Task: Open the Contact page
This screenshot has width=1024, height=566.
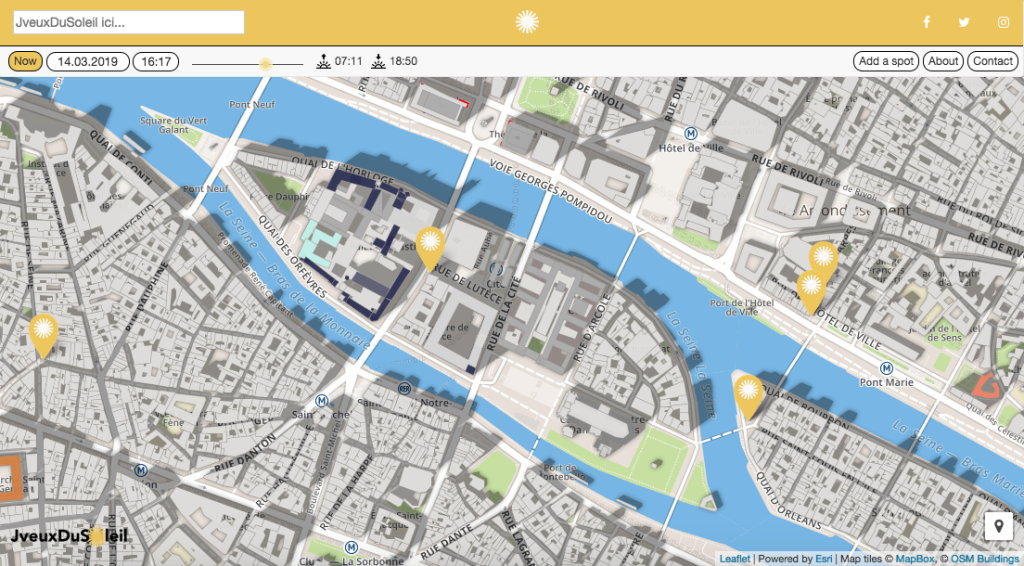Action: point(993,61)
